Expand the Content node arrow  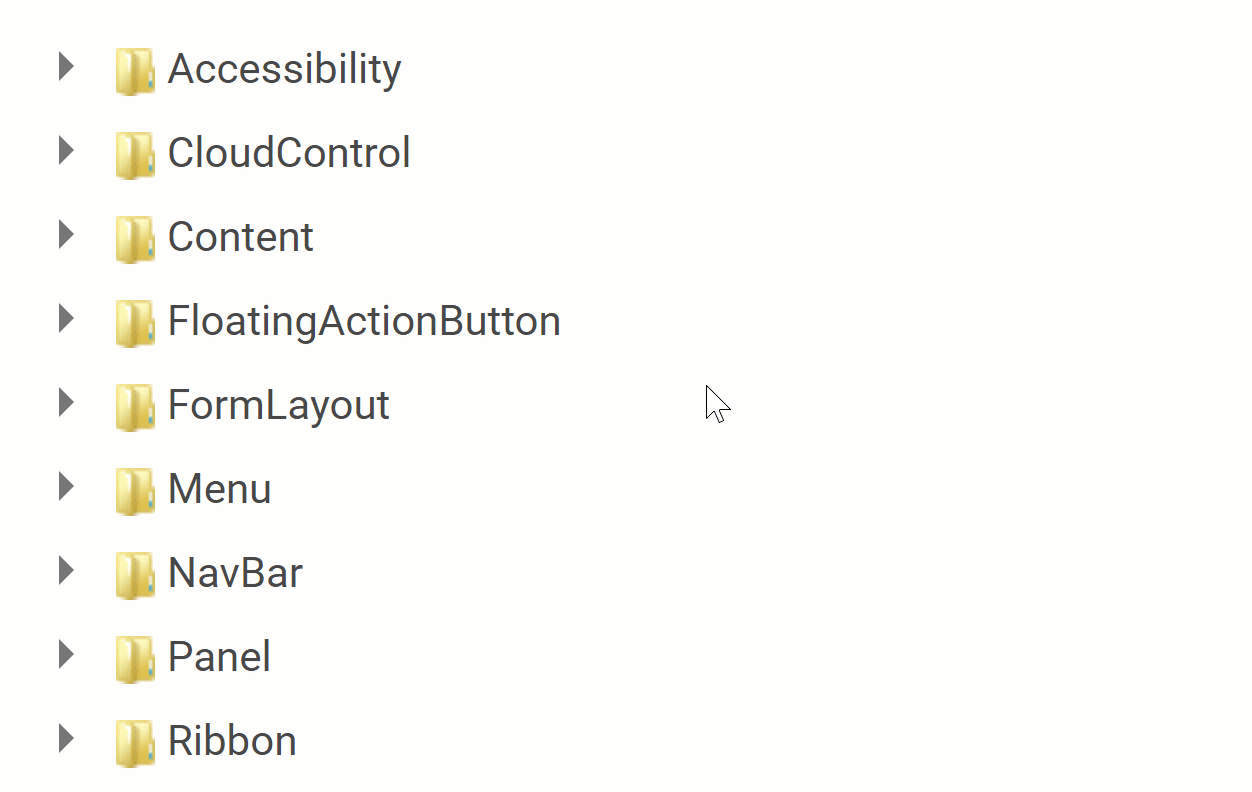coord(66,235)
